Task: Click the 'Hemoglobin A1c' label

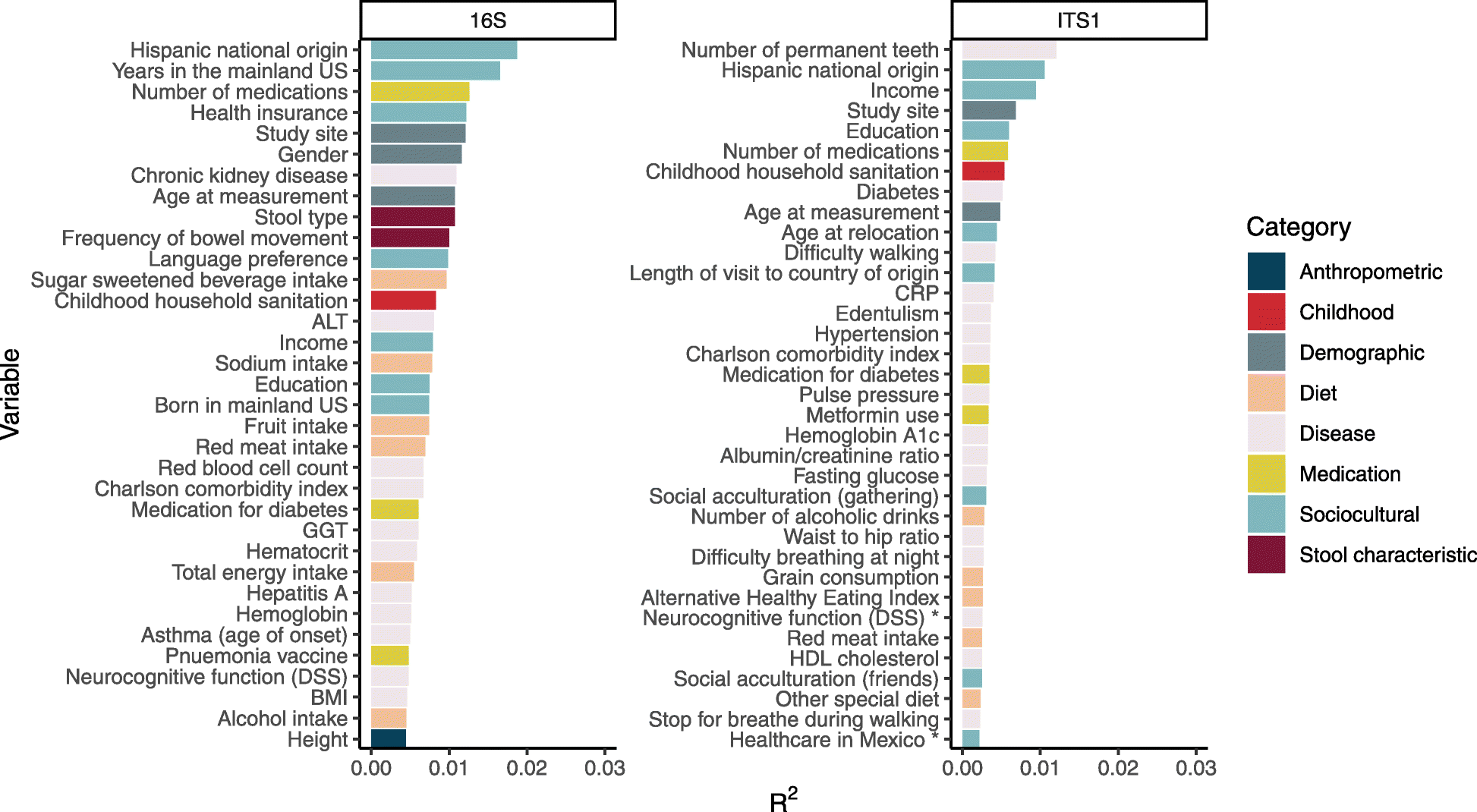Action: click(x=862, y=436)
